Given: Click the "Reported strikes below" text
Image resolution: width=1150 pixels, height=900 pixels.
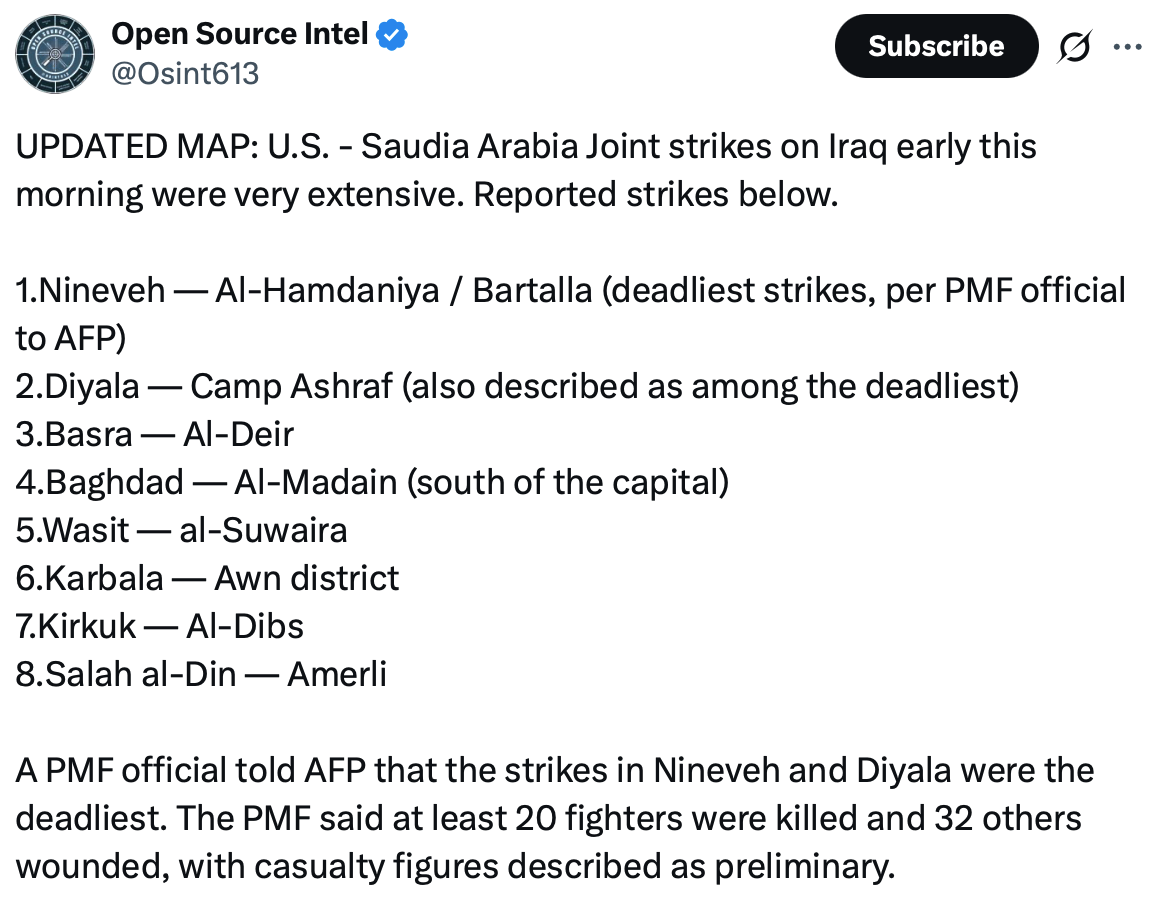Looking at the screenshot, I should 656,195.
